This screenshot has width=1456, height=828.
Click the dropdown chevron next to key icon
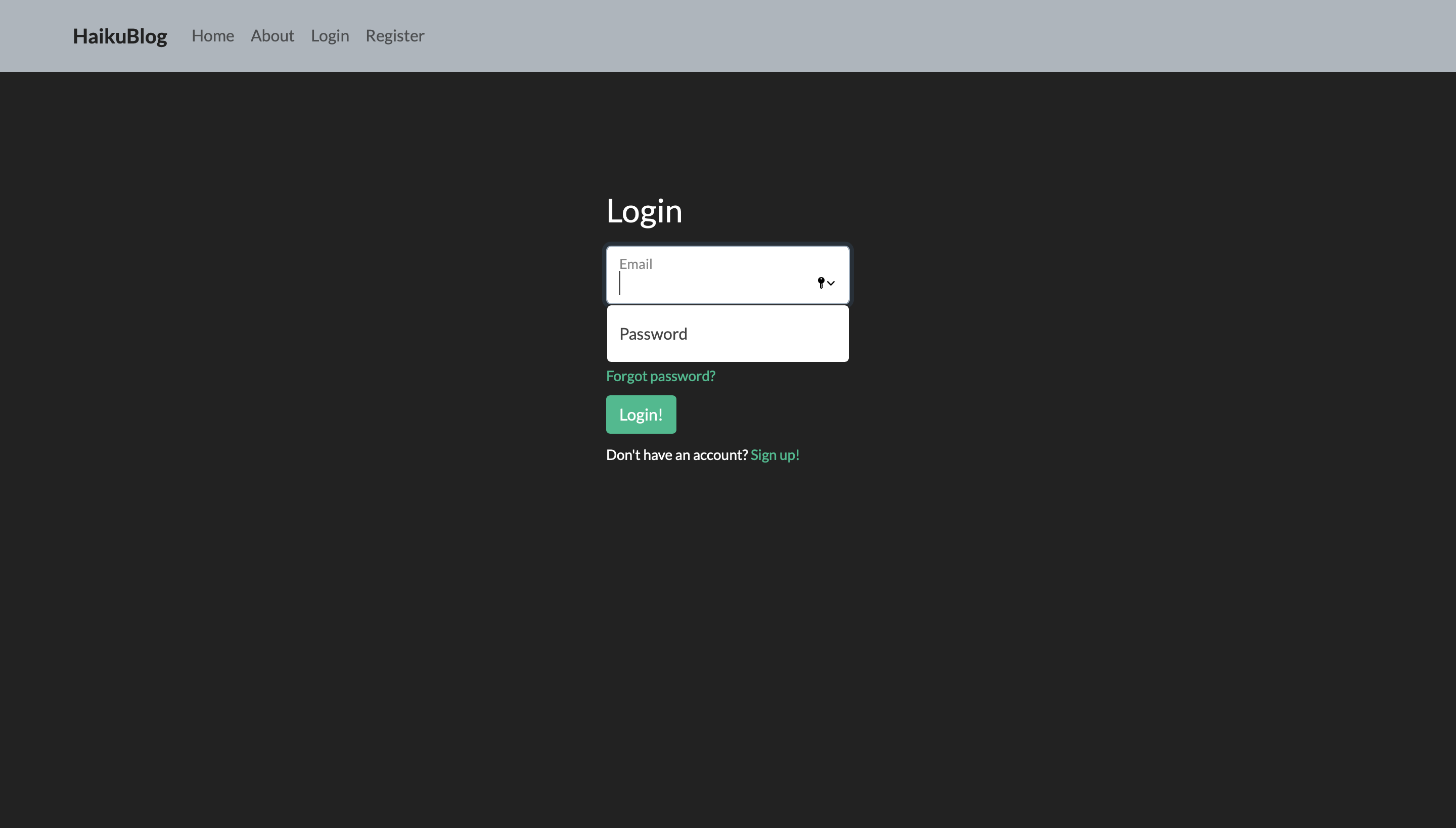pyautogui.click(x=831, y=283)
